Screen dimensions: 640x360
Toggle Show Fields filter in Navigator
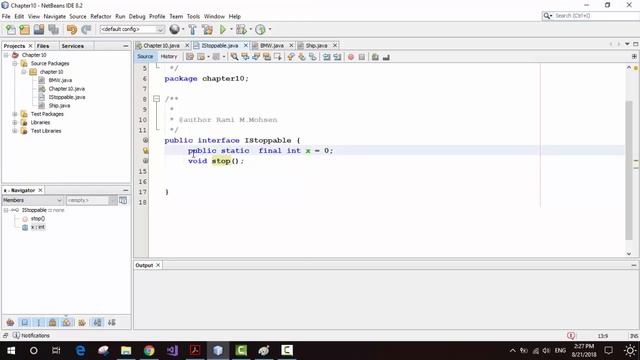(x=24, y=322)
